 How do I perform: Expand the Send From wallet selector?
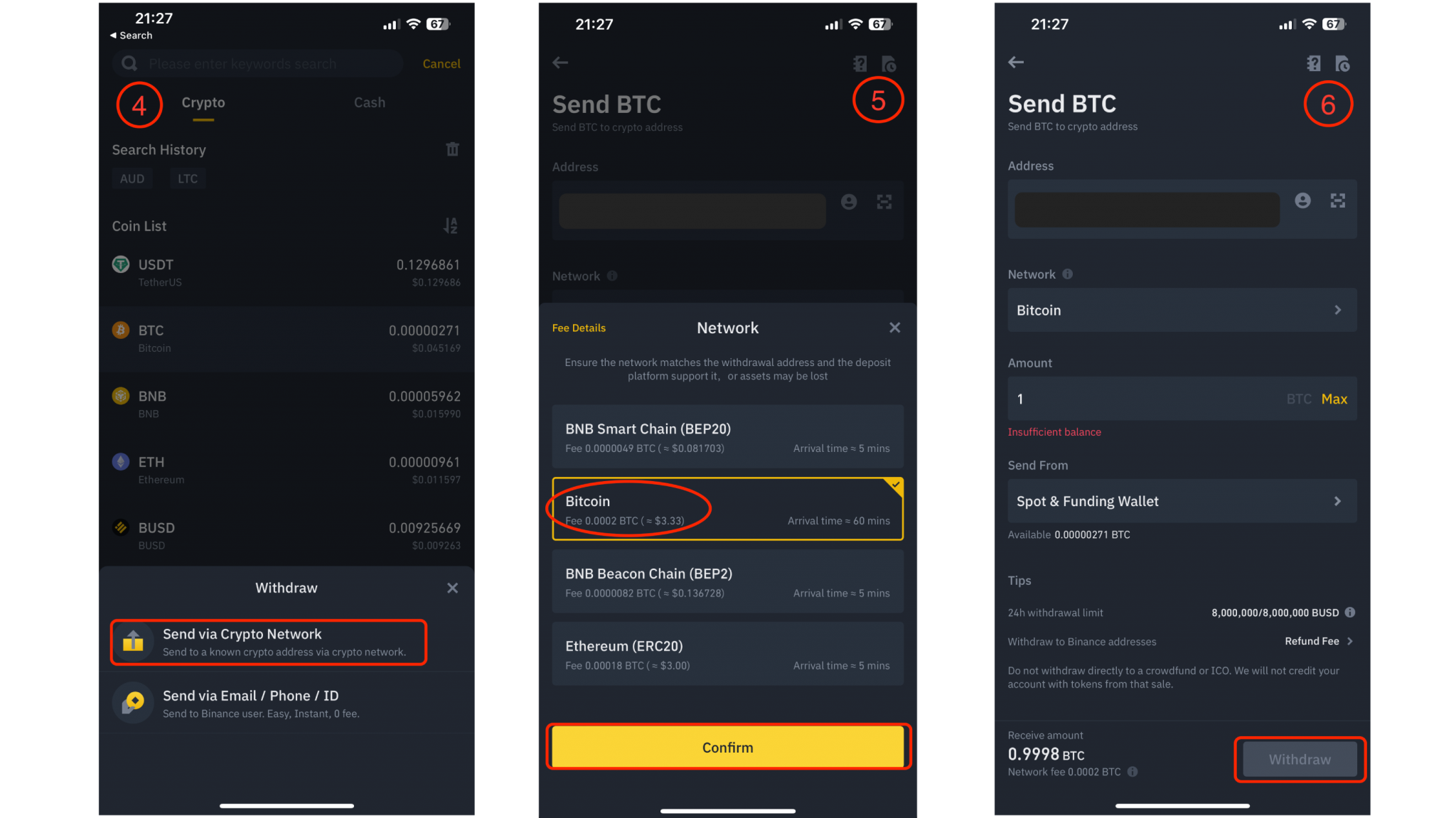click(1182, 500)
